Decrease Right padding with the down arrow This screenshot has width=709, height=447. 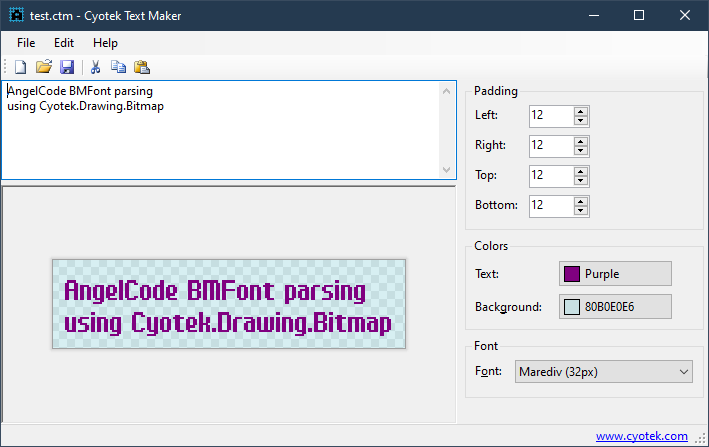click(581, 151)
